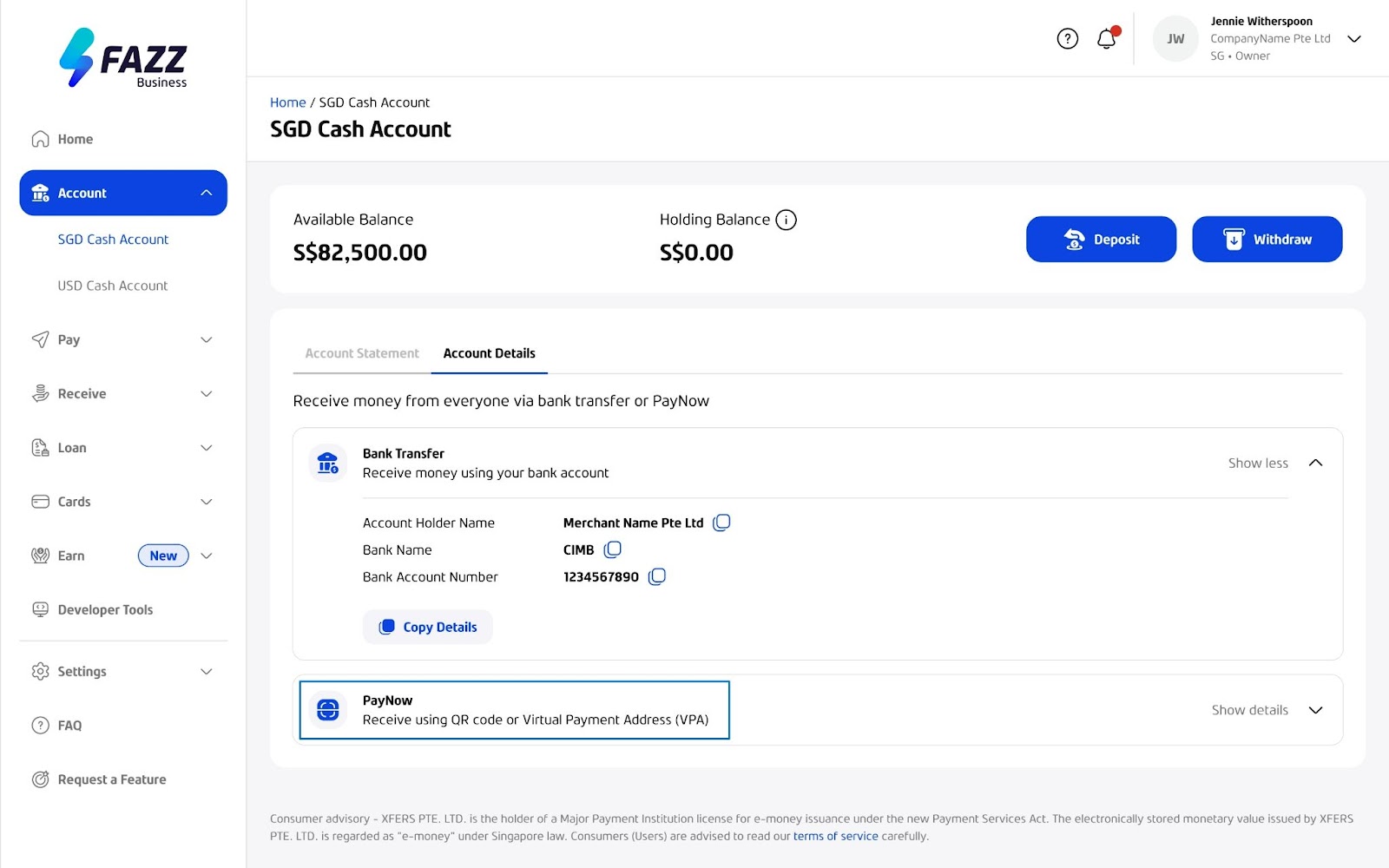Open the notifications bell
This screenshot has height=868, width=1389.
coord(1106,39)
